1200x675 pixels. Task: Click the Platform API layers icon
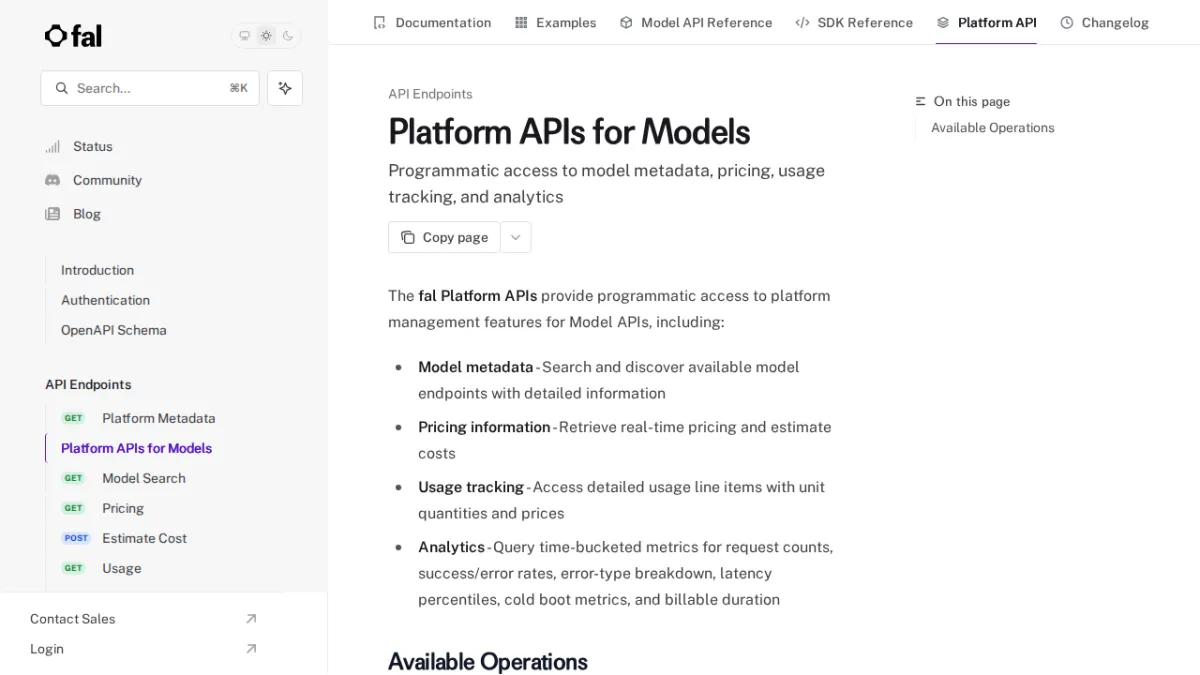pyautogui.click(x=943, y=22)
